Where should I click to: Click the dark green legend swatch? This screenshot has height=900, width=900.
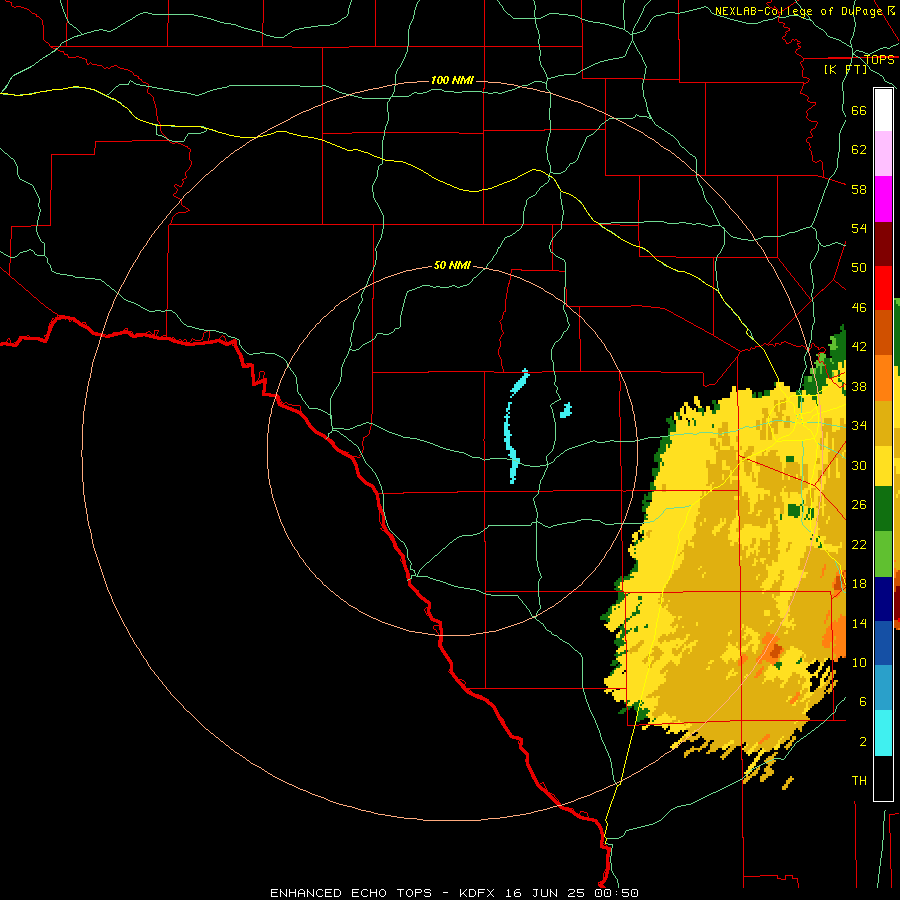coord(883,509)
